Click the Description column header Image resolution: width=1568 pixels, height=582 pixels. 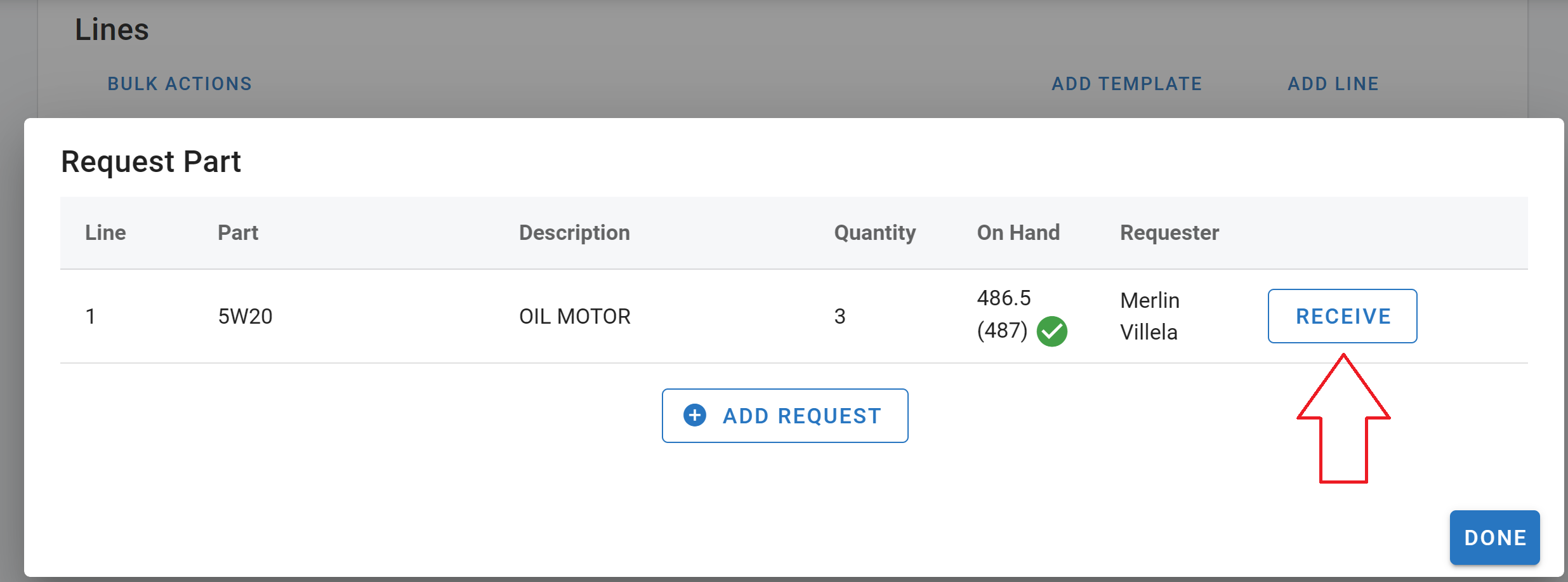click(574, 233)
